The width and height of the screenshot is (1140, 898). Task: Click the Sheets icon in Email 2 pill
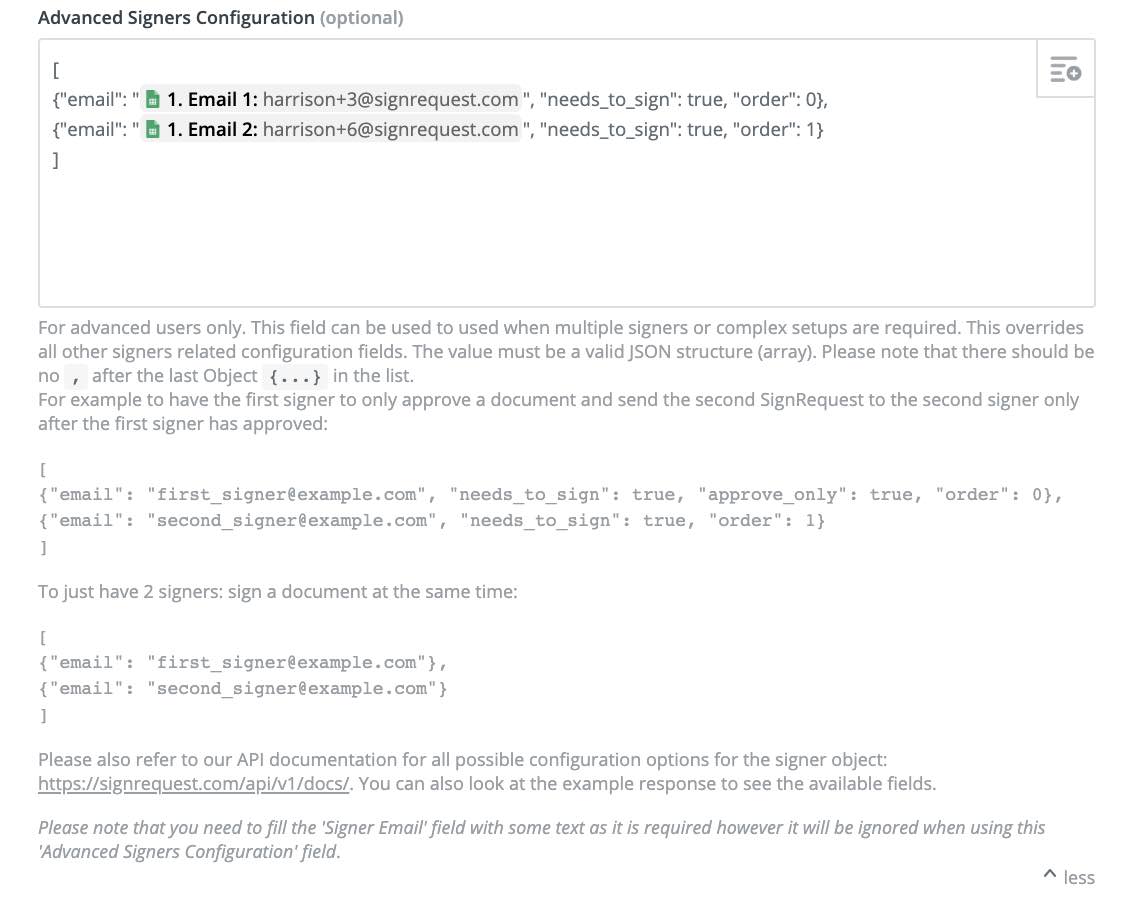click(x=153, y=129)
